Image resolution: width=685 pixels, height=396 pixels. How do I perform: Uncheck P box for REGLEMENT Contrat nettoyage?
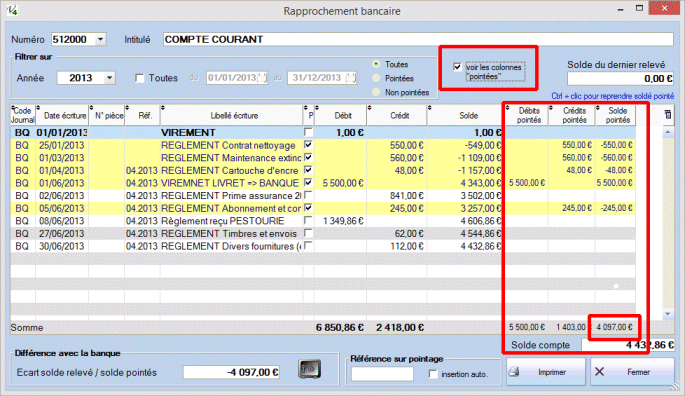pyautogui.click(x=308, y=144)
